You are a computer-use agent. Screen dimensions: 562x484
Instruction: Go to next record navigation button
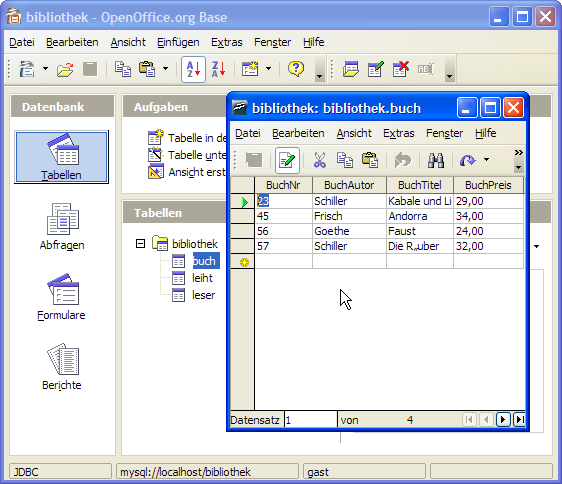[x=503, y=419]
